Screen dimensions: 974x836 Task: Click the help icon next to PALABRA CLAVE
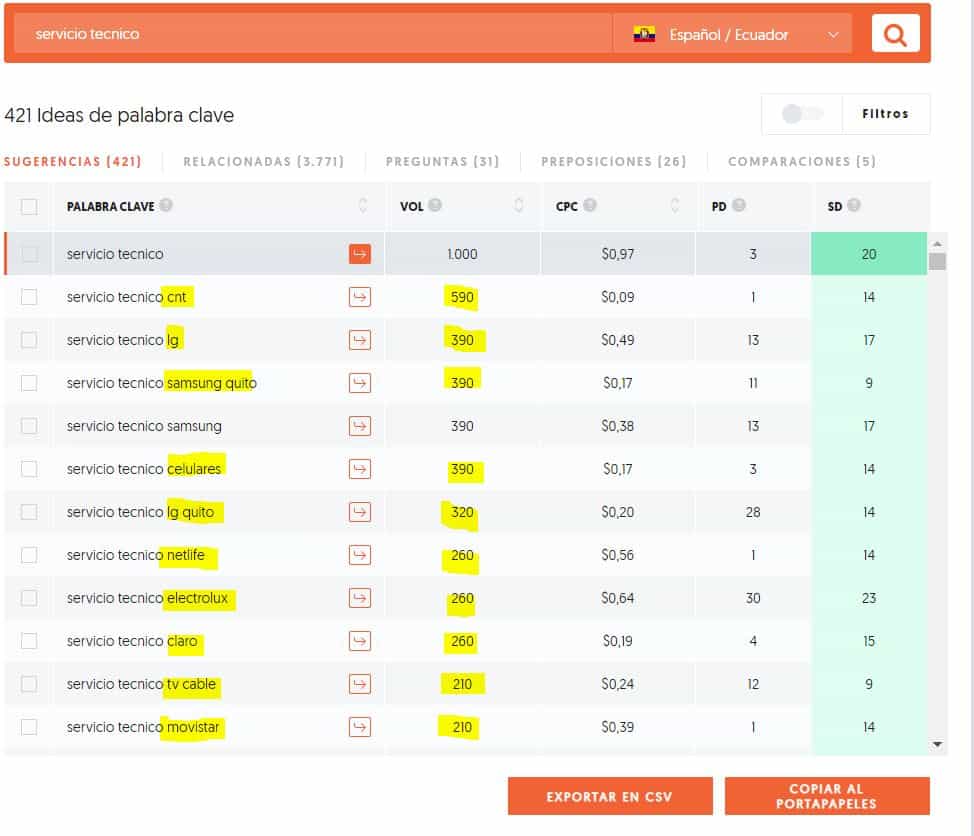click(x=166, y=205)
